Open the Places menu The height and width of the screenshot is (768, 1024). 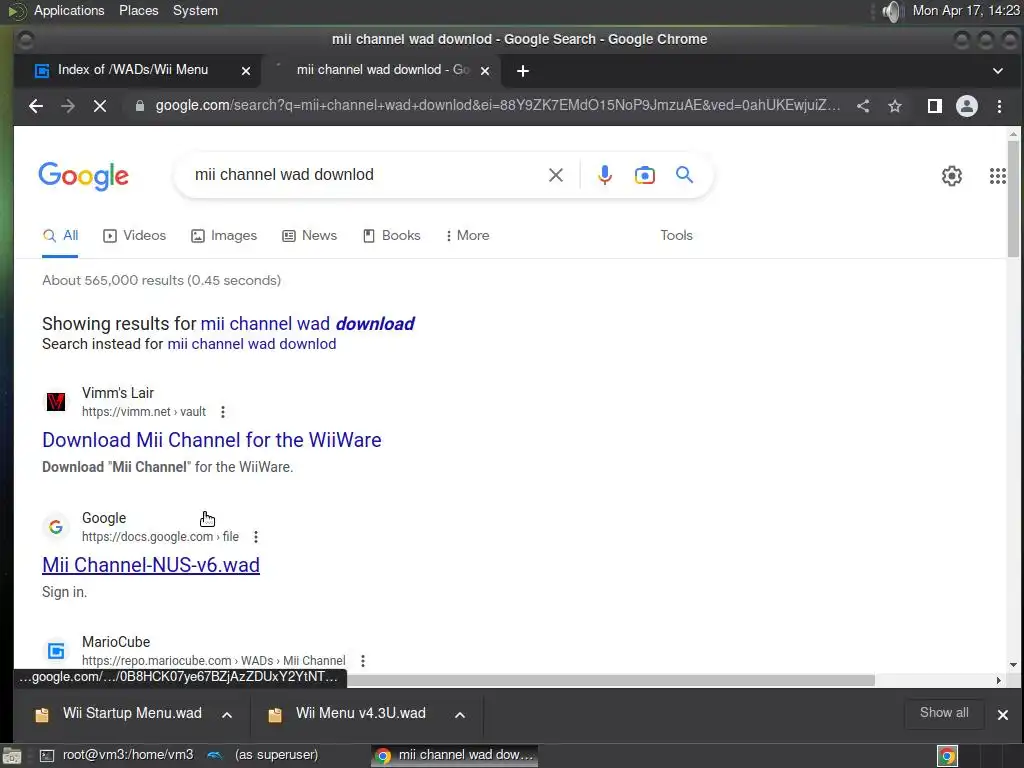(x=138, y=11)
